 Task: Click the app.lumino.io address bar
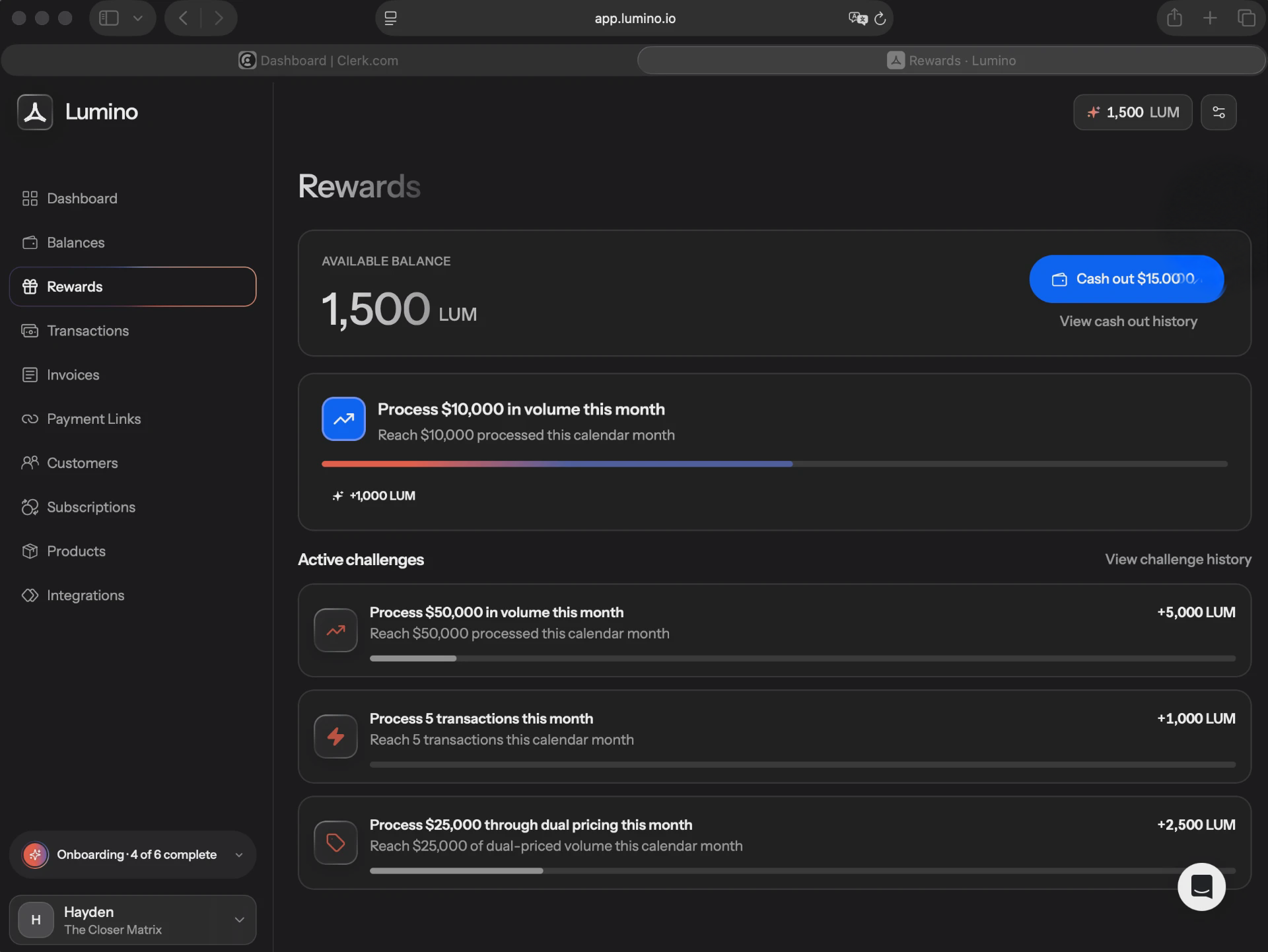pyautogui.click(x=634, y=18)
